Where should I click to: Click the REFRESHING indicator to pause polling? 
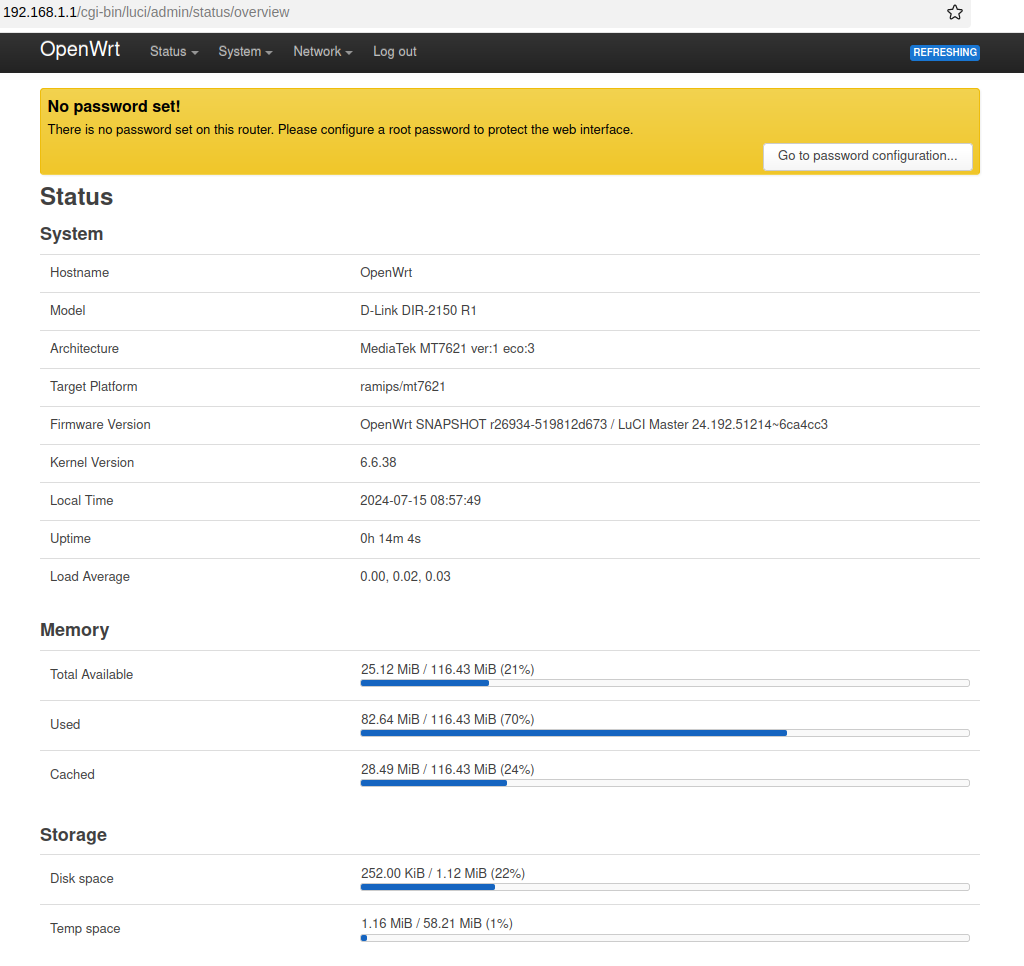pos(944,52)
